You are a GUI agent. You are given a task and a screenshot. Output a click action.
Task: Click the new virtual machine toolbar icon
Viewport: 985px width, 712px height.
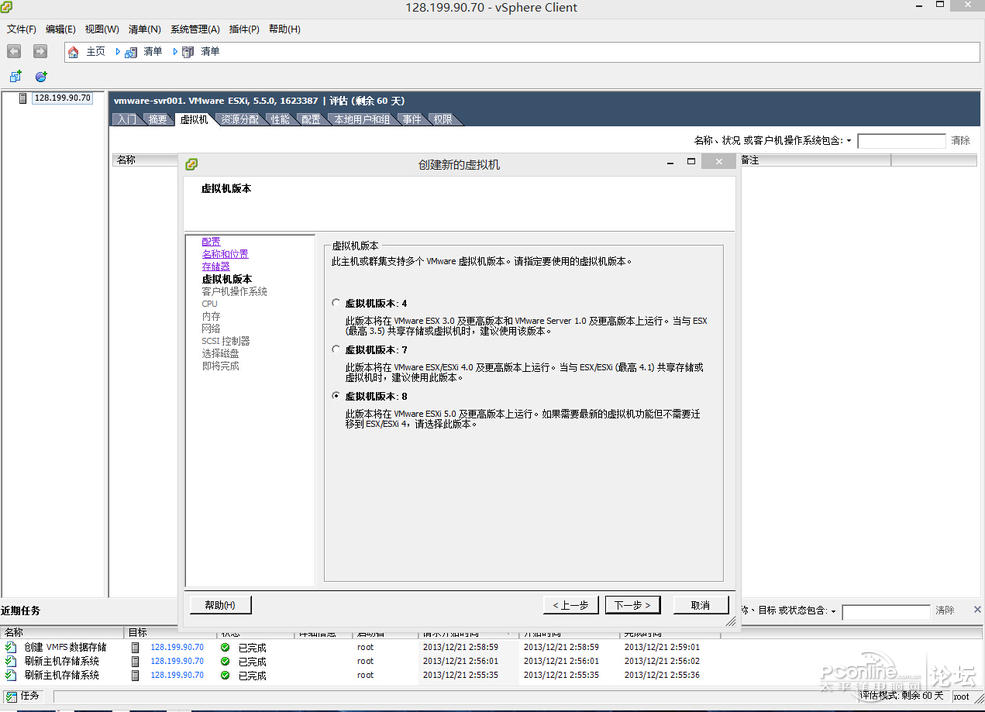16,77
